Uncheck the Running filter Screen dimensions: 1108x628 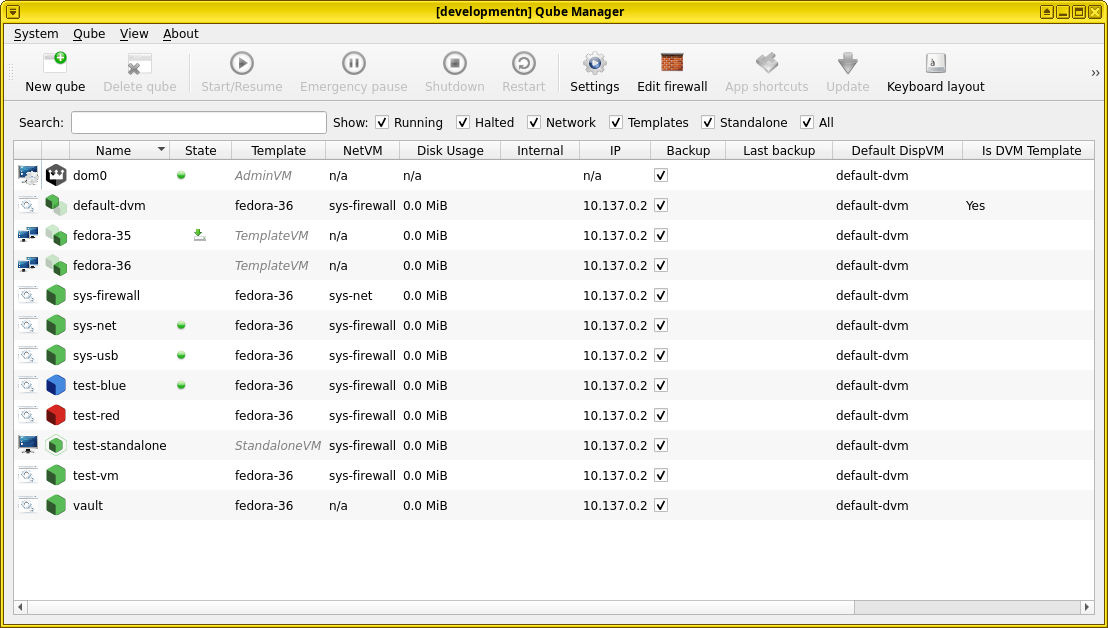tap(381, 122)
